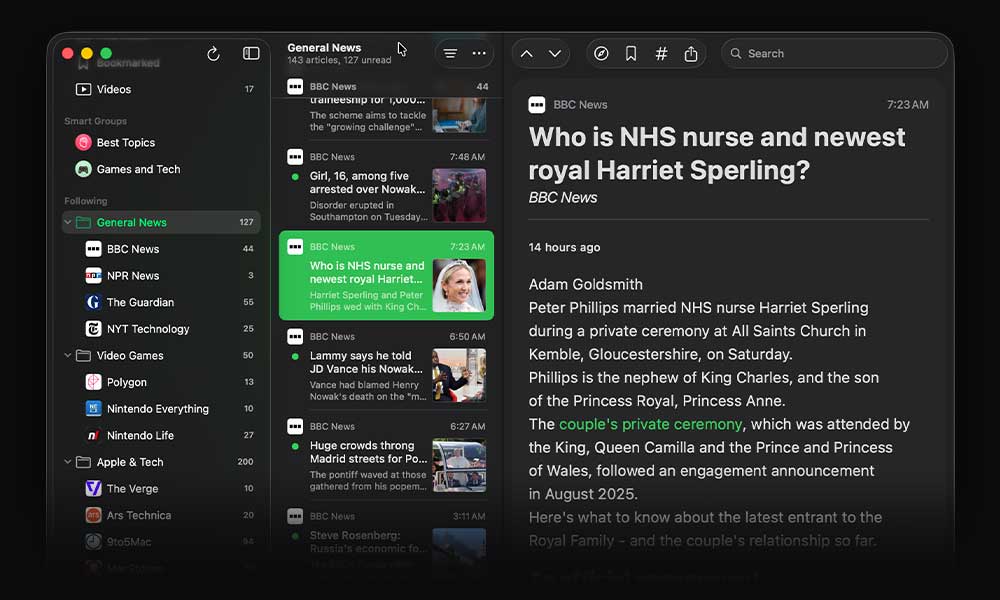Toggle unread dot on Girl, 16 article
This screenshot has height=600, width=1000.
[x=295, y=177]
